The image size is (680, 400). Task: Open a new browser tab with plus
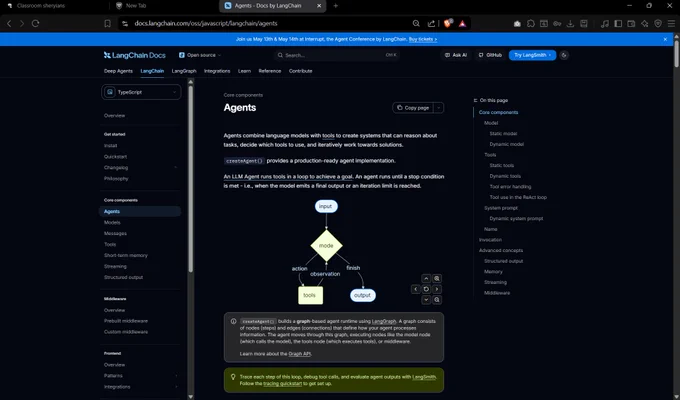coord(335,6)
